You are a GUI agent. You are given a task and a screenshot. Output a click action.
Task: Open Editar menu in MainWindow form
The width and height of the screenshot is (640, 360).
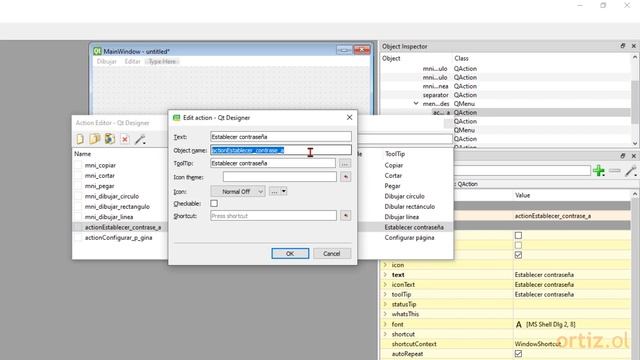132,62
